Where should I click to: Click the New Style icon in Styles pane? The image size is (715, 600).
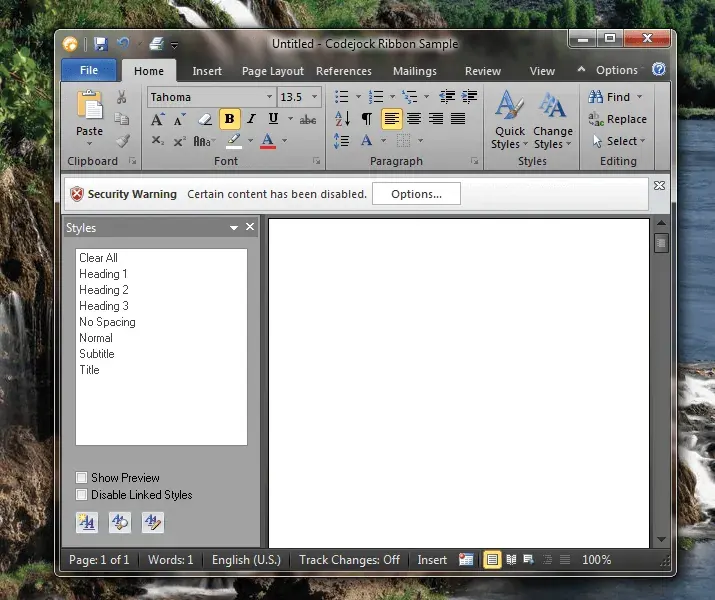pos(87,522)
